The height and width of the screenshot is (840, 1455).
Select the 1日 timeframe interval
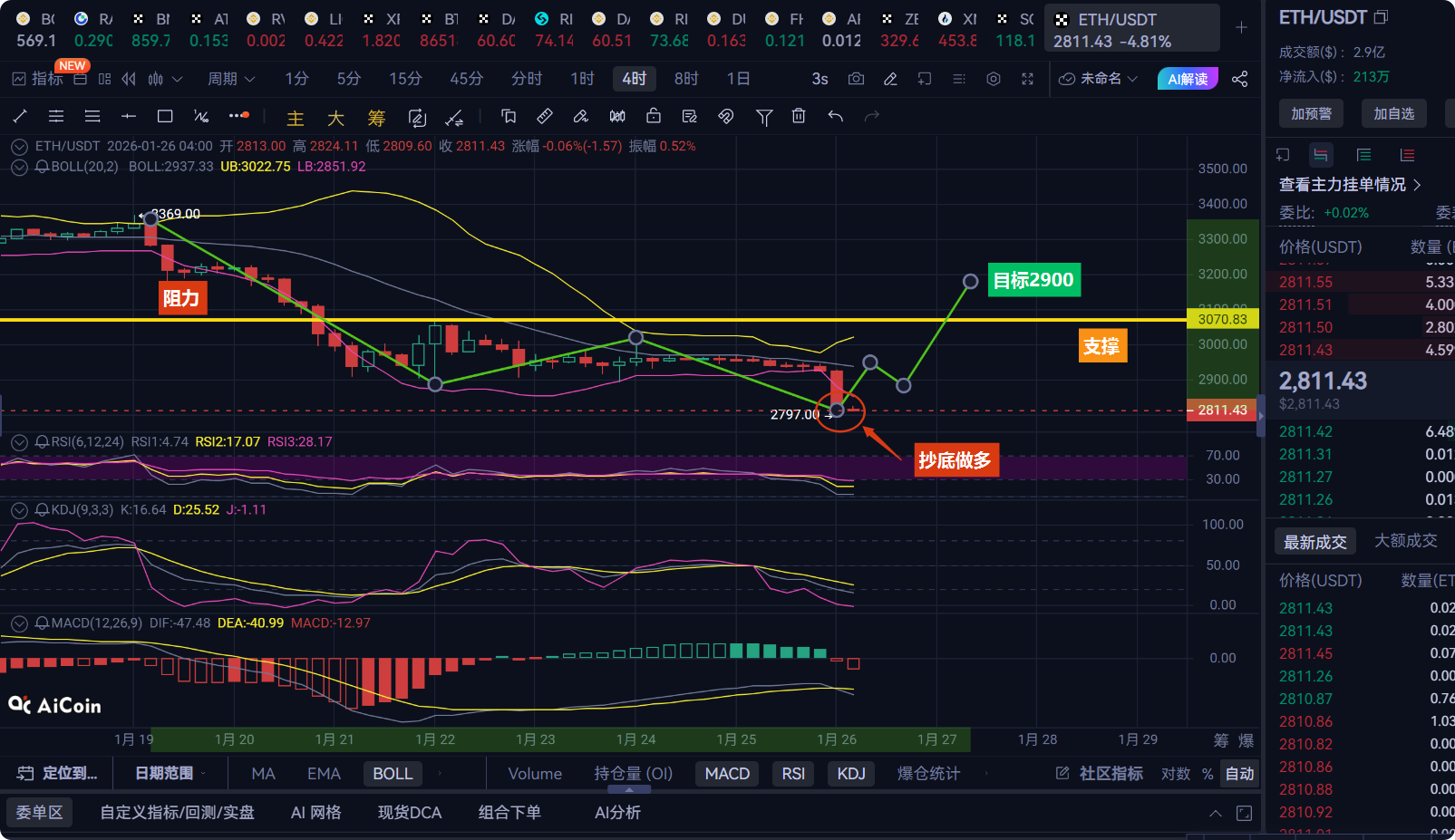[738, 79]
